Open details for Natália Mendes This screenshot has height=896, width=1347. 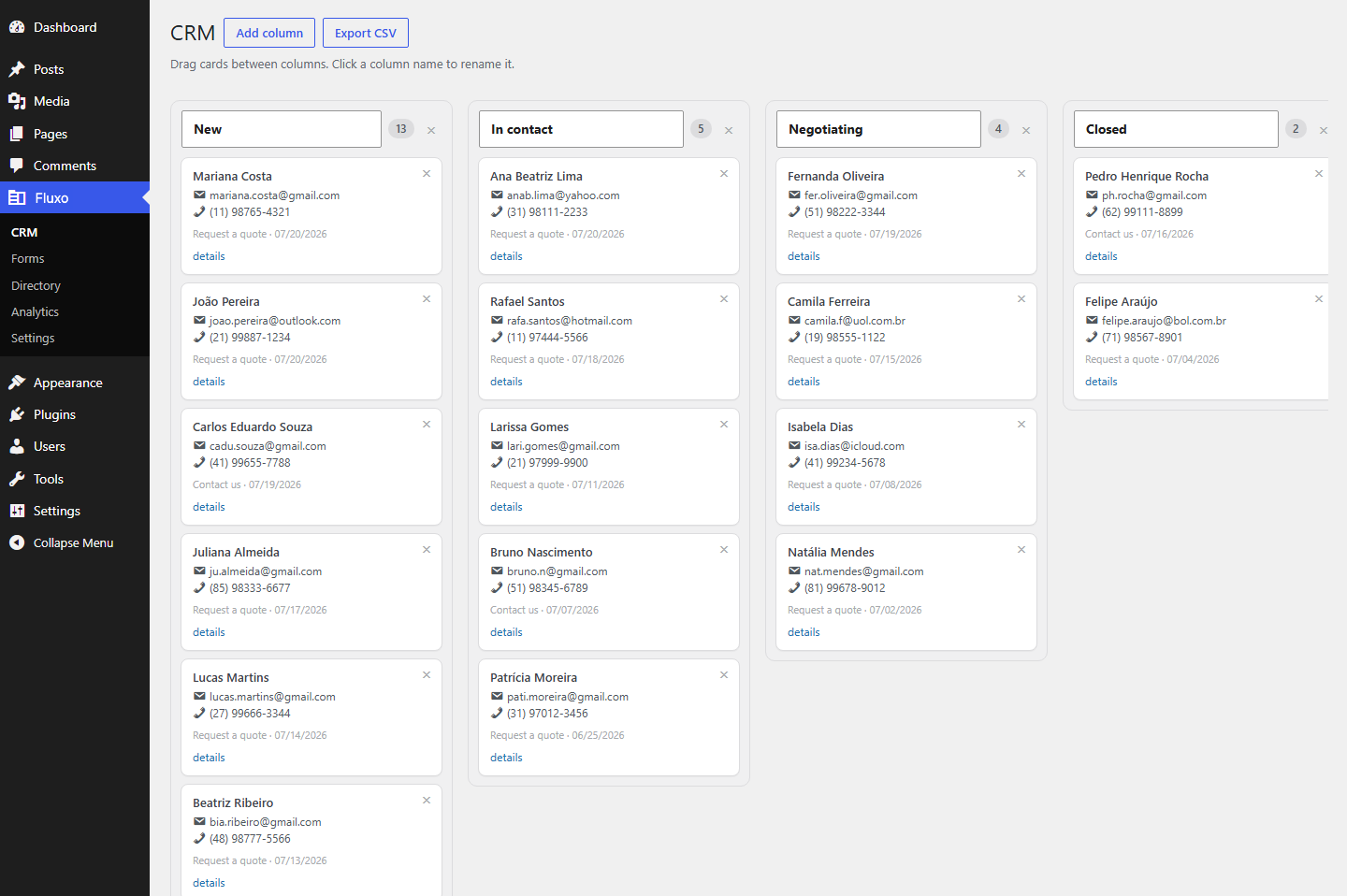(x=804, y=632)
